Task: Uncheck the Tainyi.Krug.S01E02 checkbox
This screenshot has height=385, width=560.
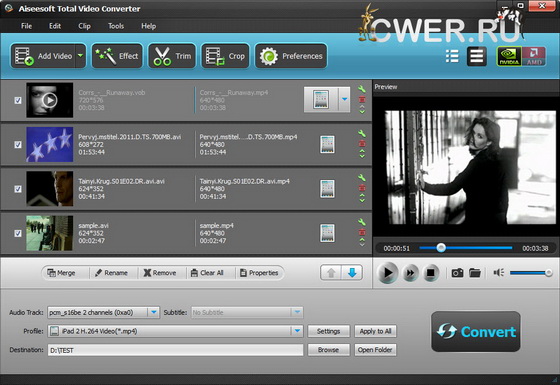Action: (18, 189)
